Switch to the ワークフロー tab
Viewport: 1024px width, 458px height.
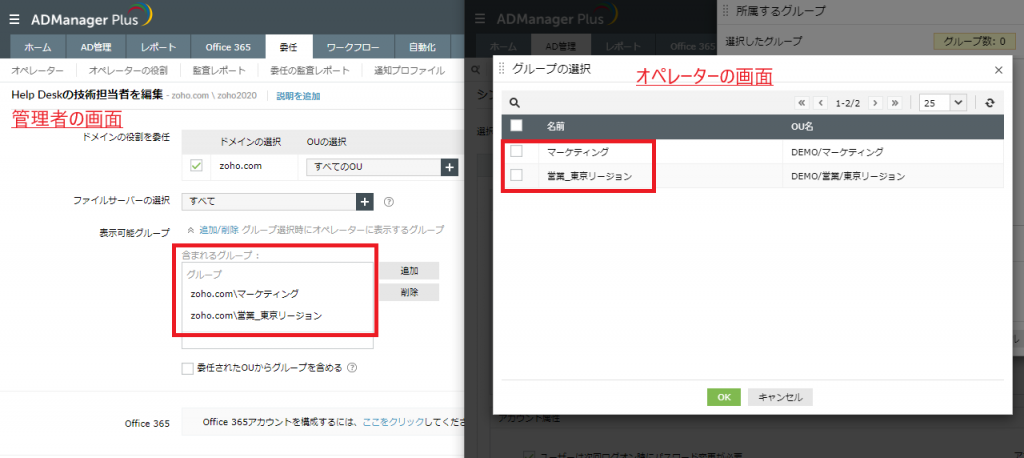[x=353, y=47]
